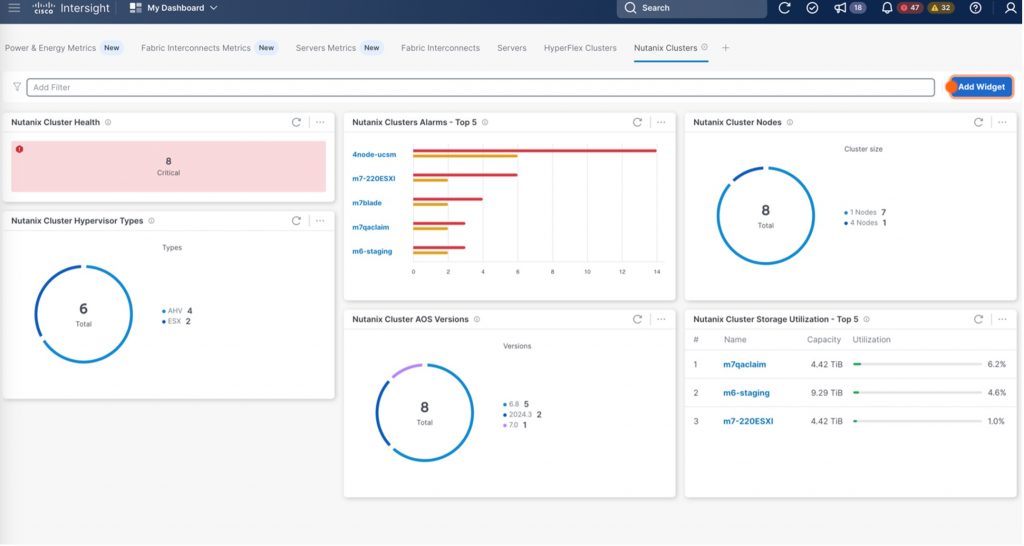Refresh the Nutanix Cluster Nodes widget
This screenshot has height=546, width=1024.
[978, 122]
